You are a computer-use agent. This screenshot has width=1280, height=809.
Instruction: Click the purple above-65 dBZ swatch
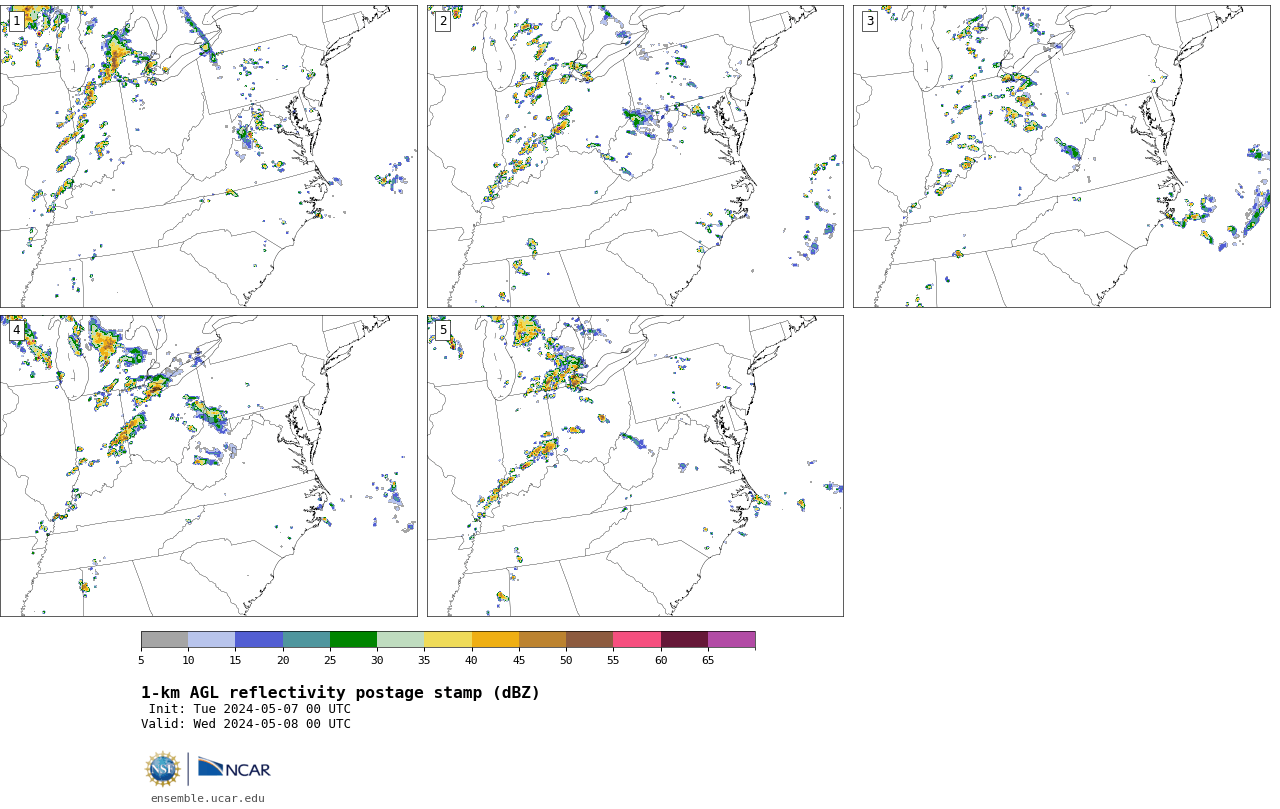pyautogui.click(x=731, y=640)
